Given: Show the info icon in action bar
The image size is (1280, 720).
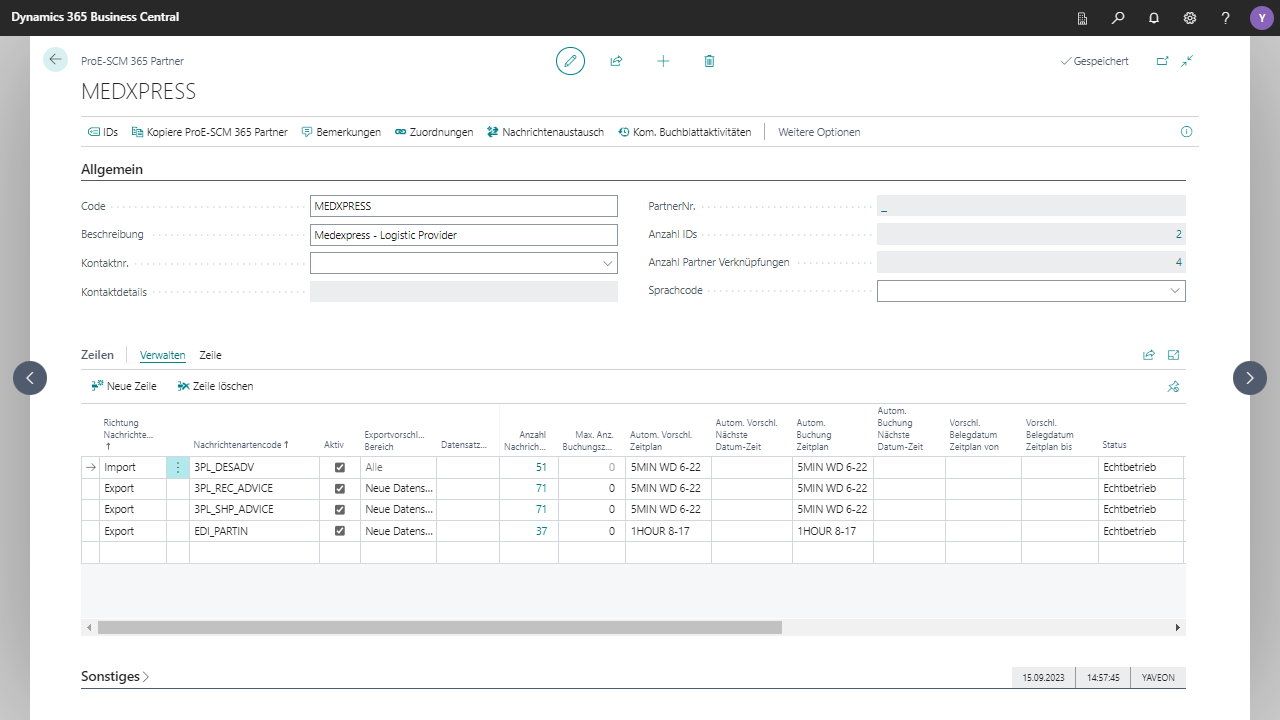Looking at the screenshot, I should (1187, 132).
